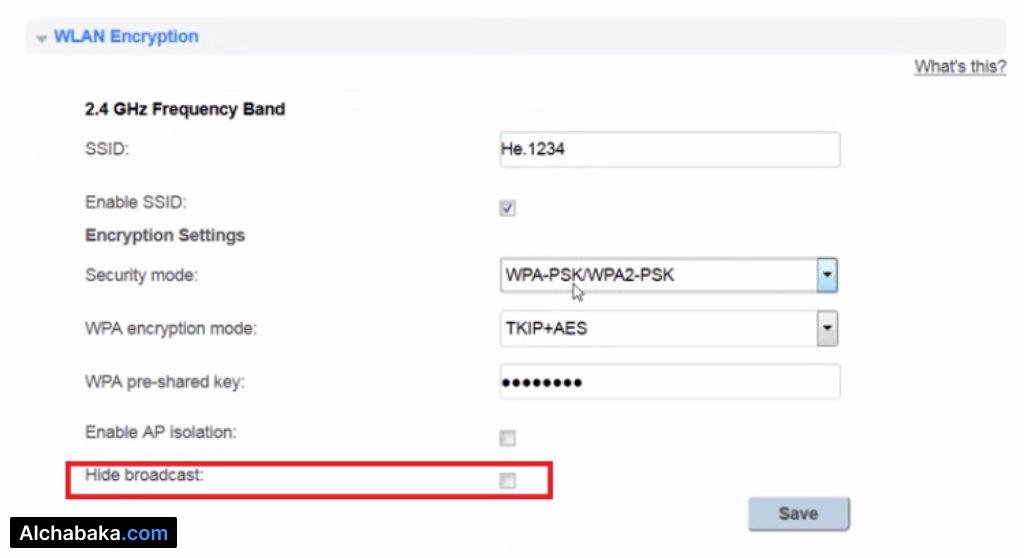Click the WLAN Encryption header title

click(x=126, y=37)
